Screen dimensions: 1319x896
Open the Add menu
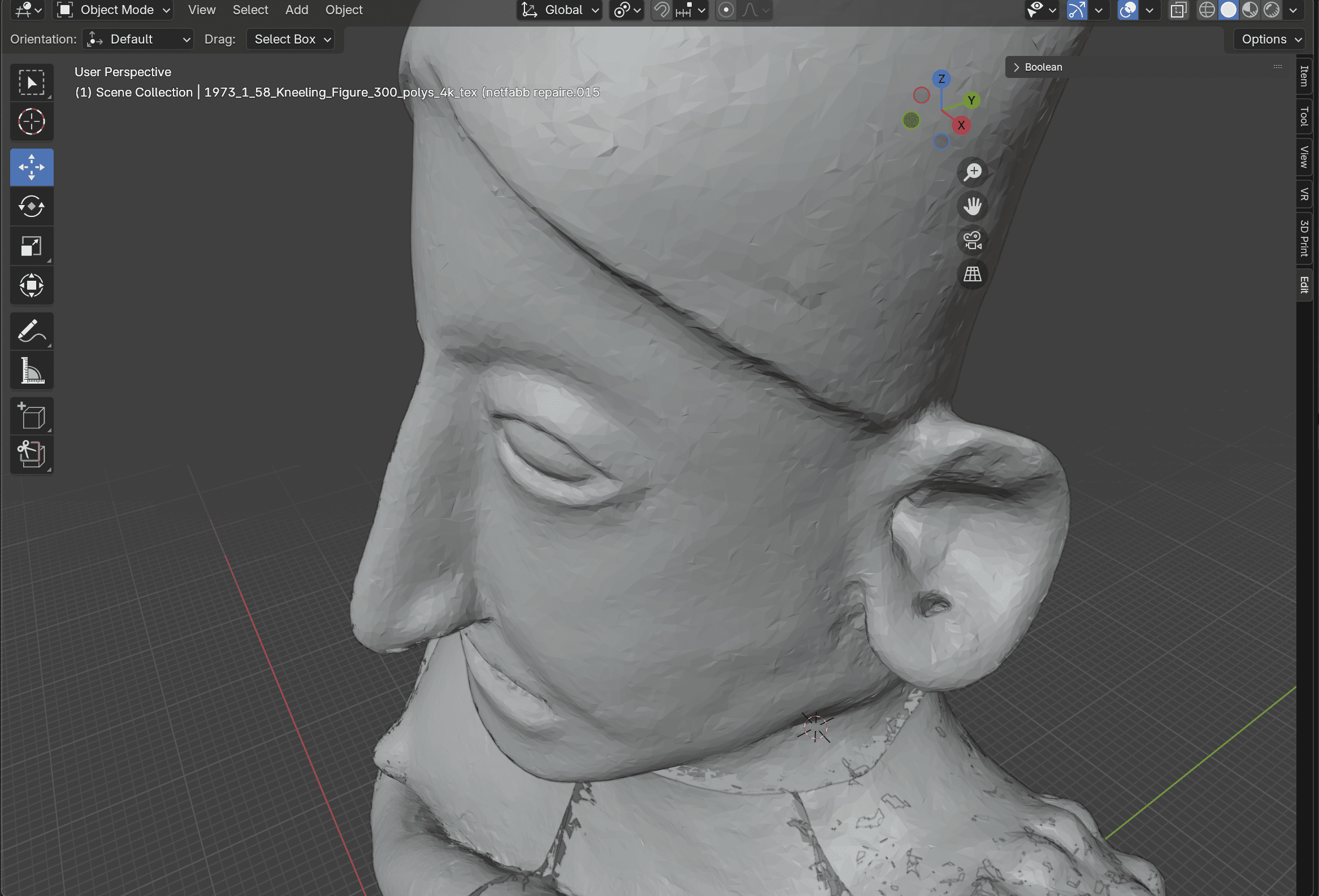[x=296, y=10]
